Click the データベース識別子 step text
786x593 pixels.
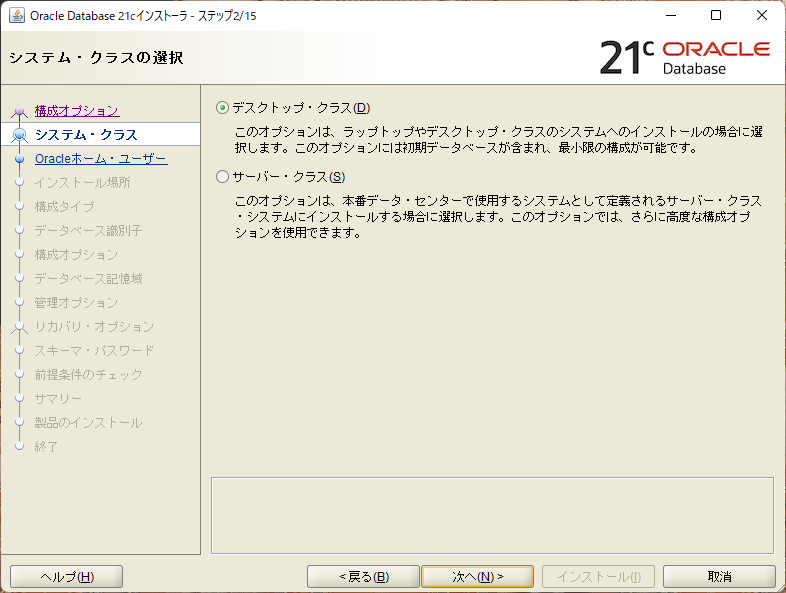(x=88, y=231)
